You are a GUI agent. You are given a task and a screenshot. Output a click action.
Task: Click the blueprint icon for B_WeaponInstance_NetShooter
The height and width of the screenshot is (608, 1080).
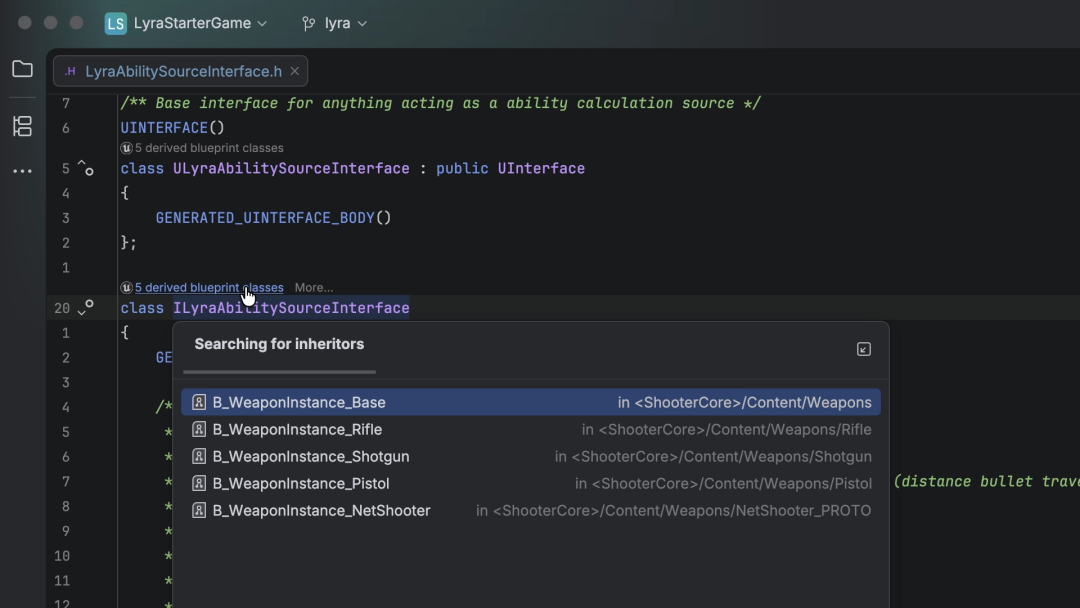tap(199, 510)
